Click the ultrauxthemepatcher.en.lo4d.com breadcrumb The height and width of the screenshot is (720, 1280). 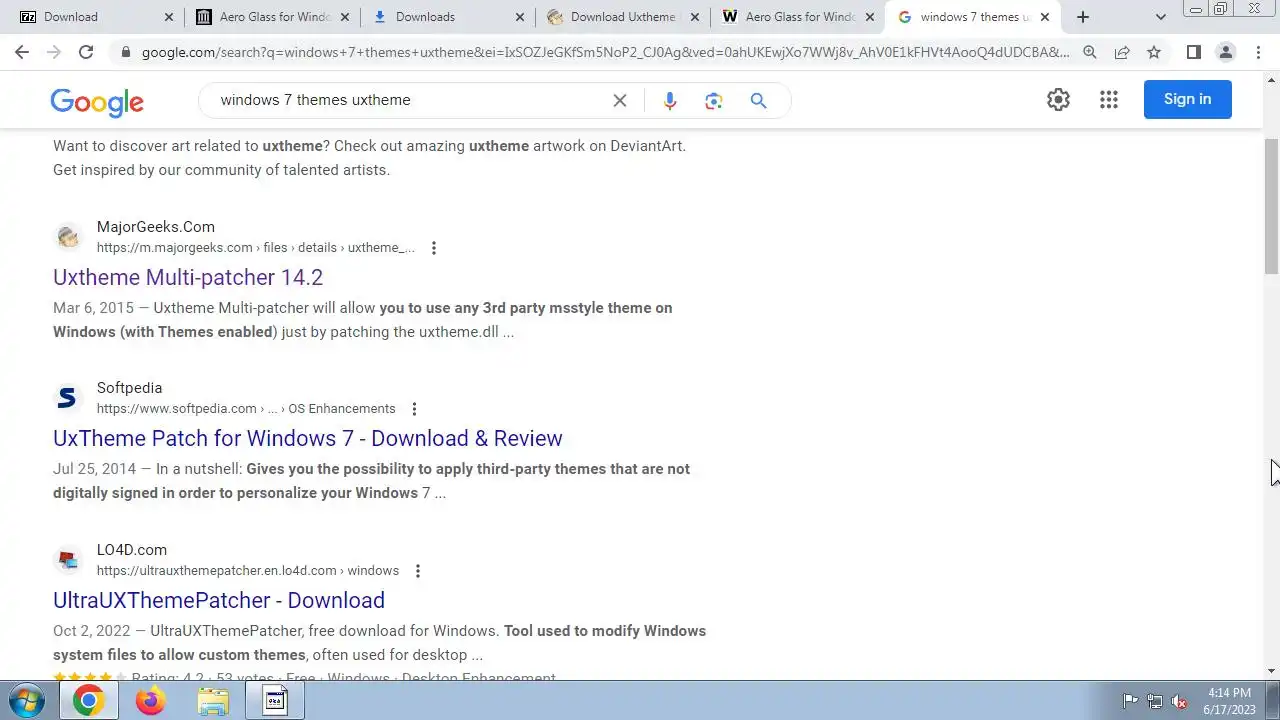click(x=248, y=571)
